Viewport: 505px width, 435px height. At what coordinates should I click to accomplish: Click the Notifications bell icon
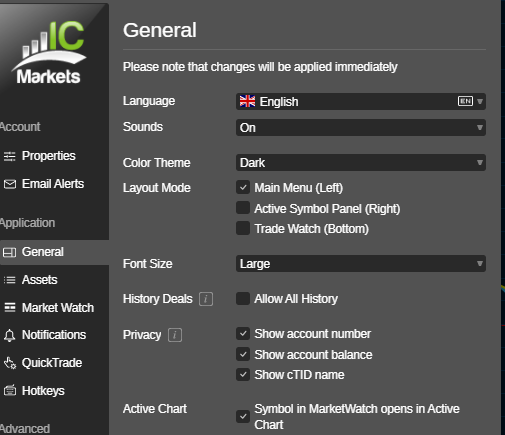click(x=10, y=335)
